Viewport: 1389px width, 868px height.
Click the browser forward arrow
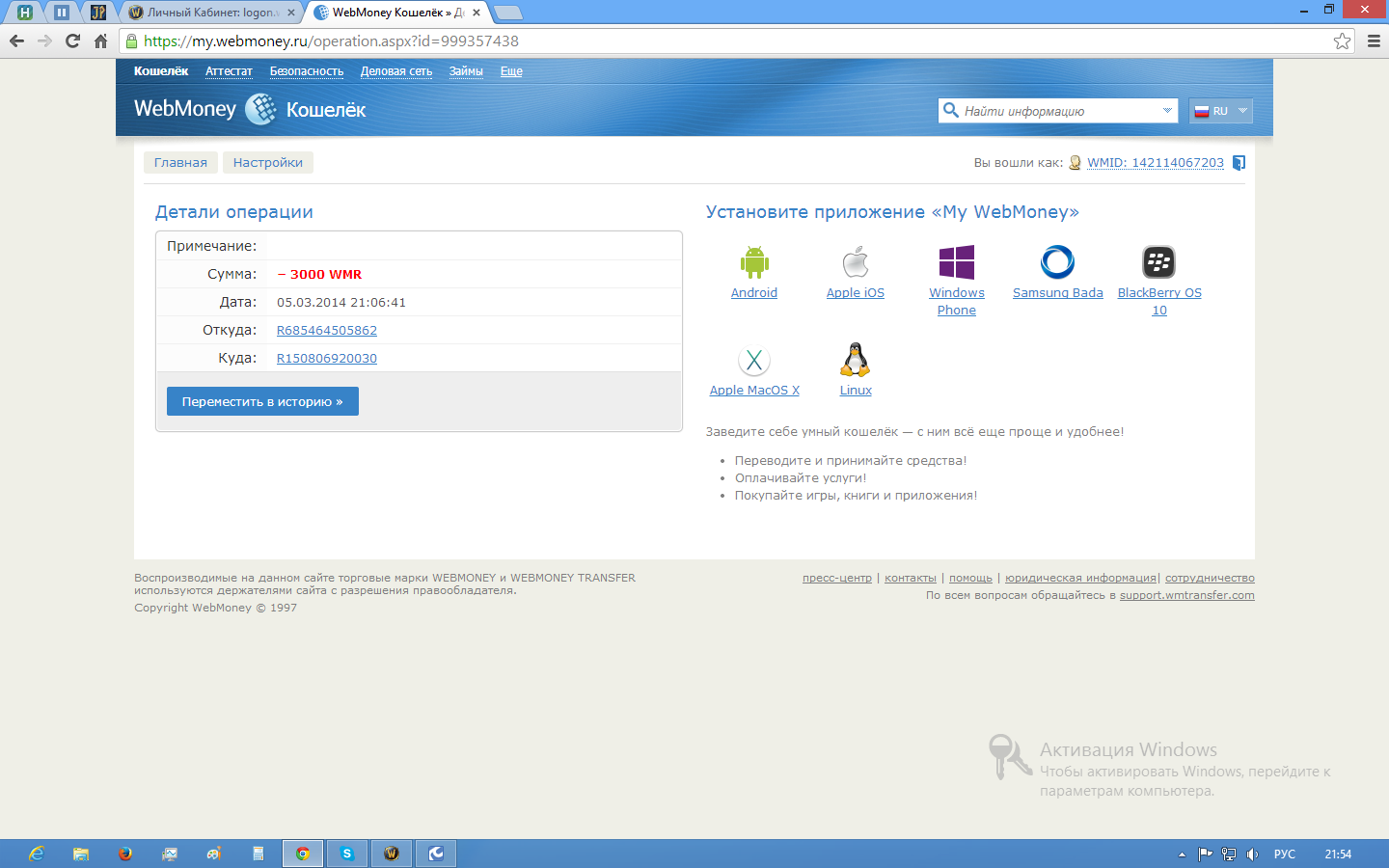tap(44, 41)
